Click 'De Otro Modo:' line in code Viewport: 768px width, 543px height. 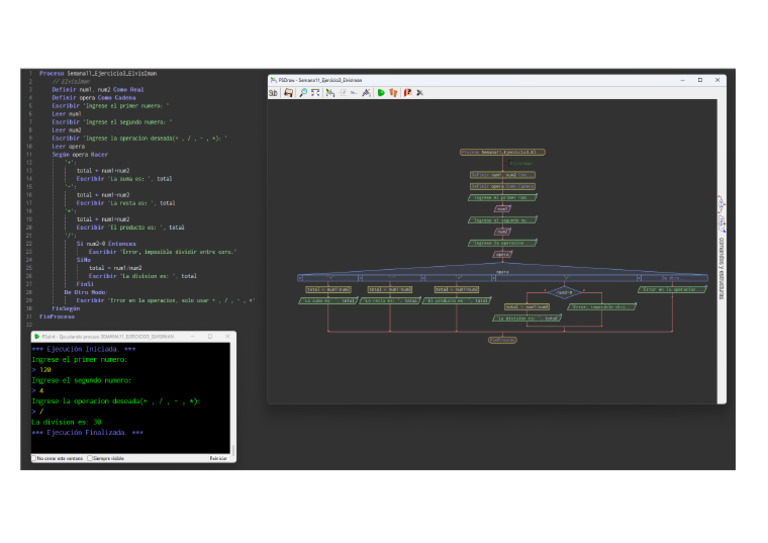pos(85,292)
